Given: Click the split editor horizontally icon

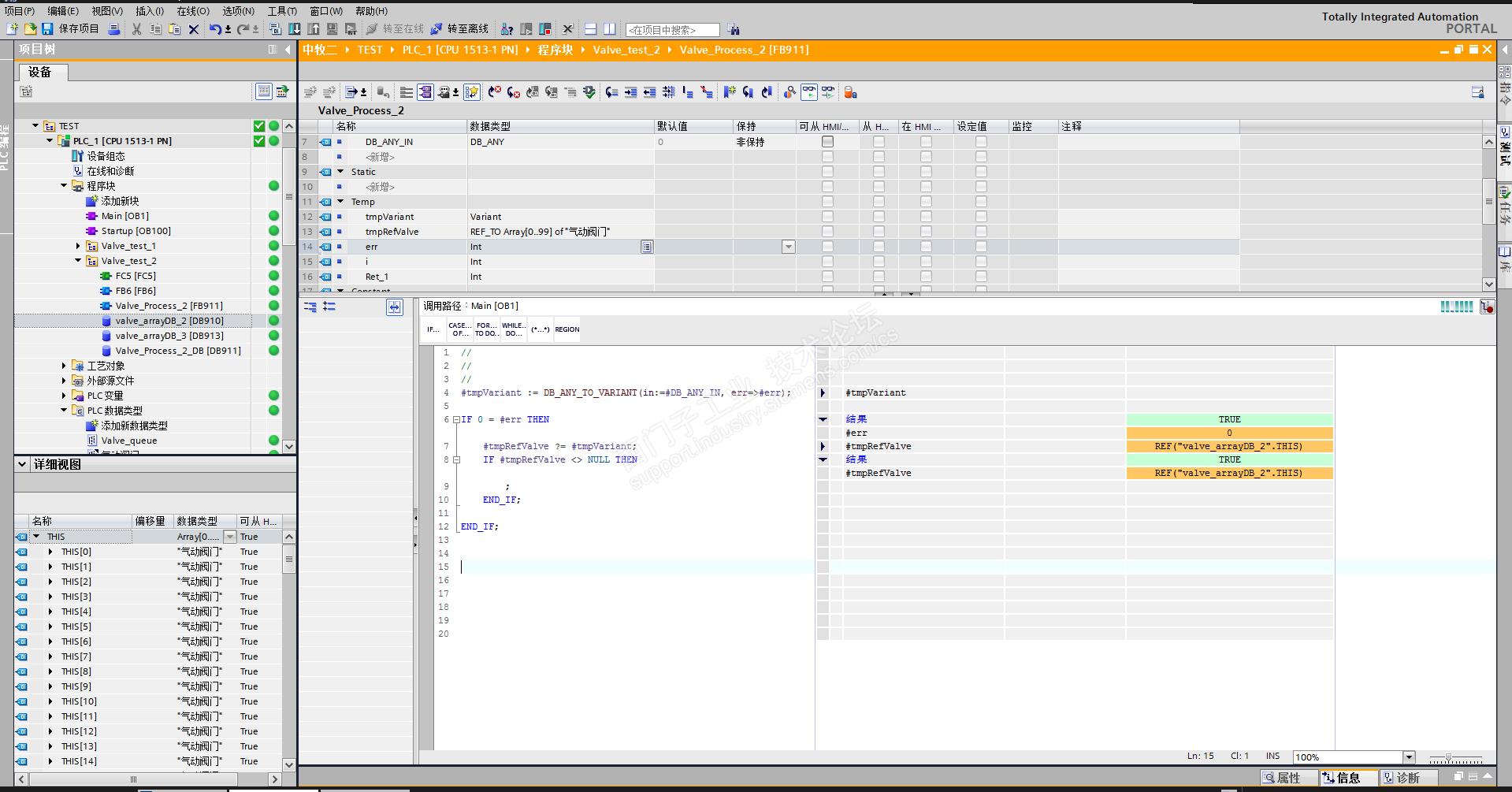Looking at the screenshot, I should pyautogui.click(x=590, y=29).
